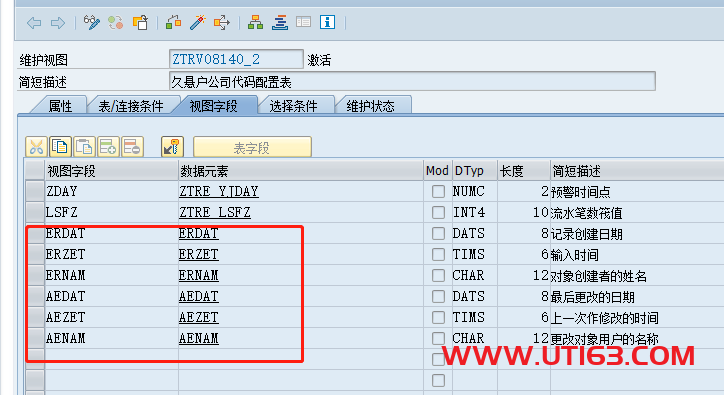
Task: Click the back arrow icon in toolbar
Action: click(x=34, y=23)
